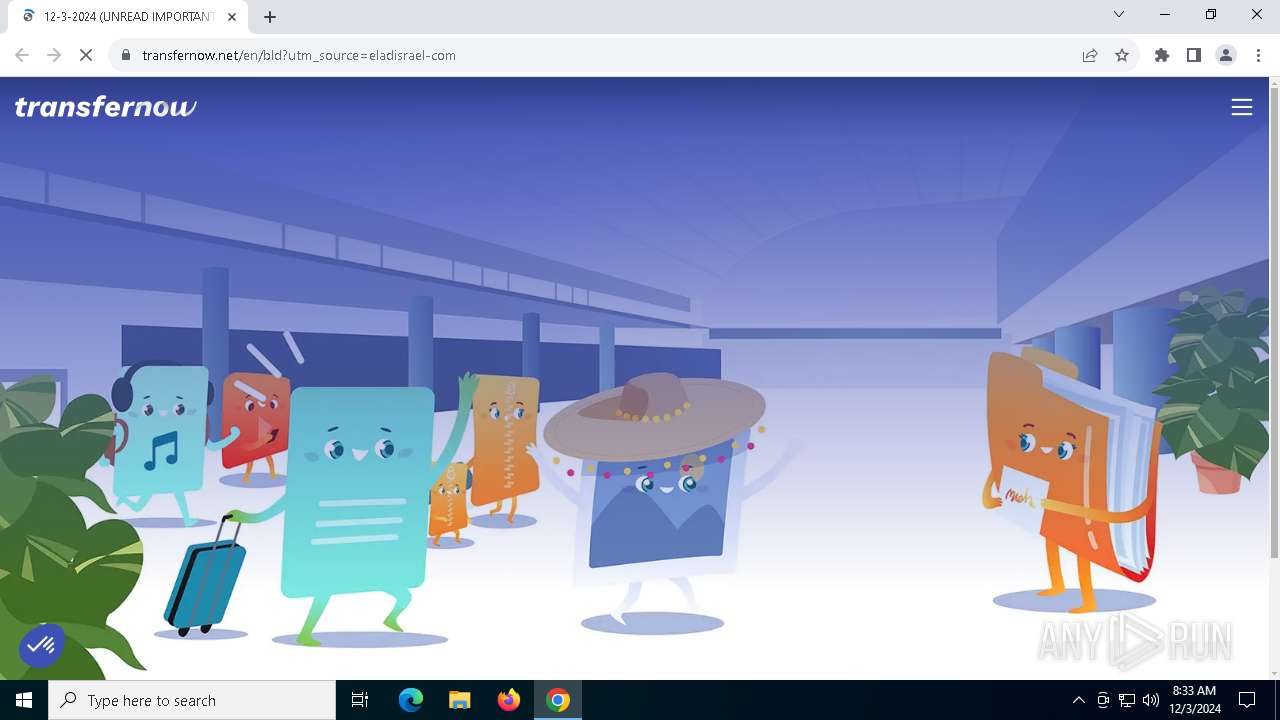
Task: View site information padlock icon
Action: (126, 55)
